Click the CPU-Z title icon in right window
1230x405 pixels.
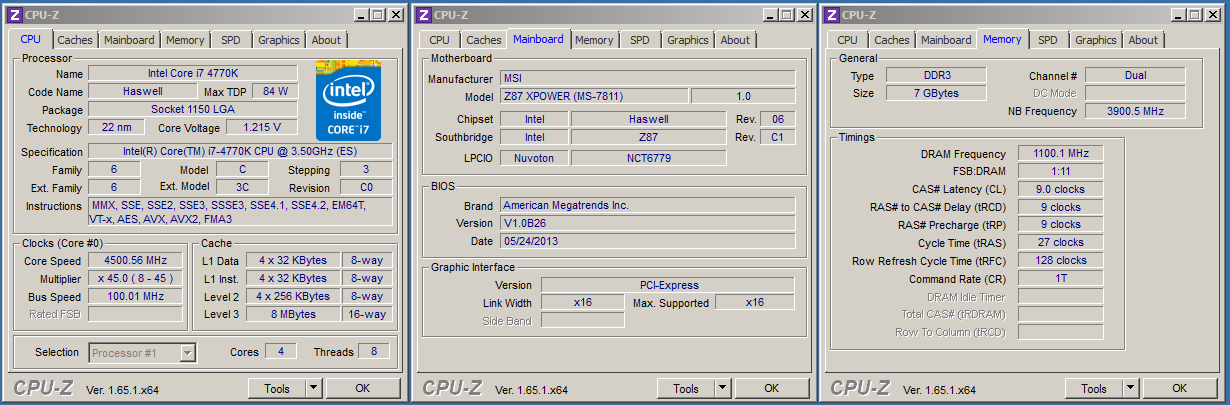pyautogui.click(x=831, y=14)
